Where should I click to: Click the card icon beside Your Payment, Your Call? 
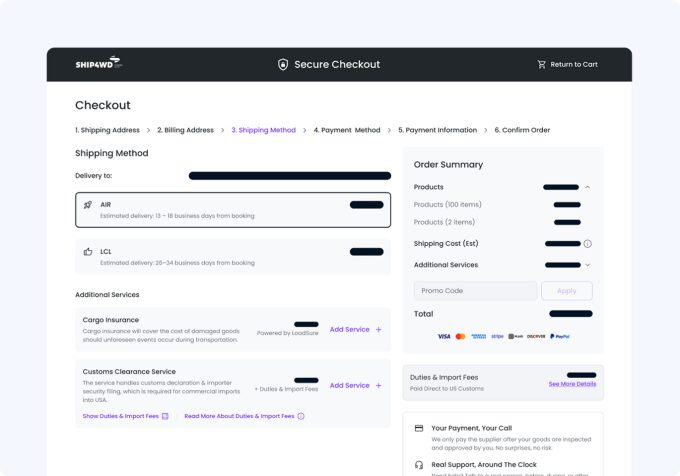pyautogui.click(x=419, y=428)
